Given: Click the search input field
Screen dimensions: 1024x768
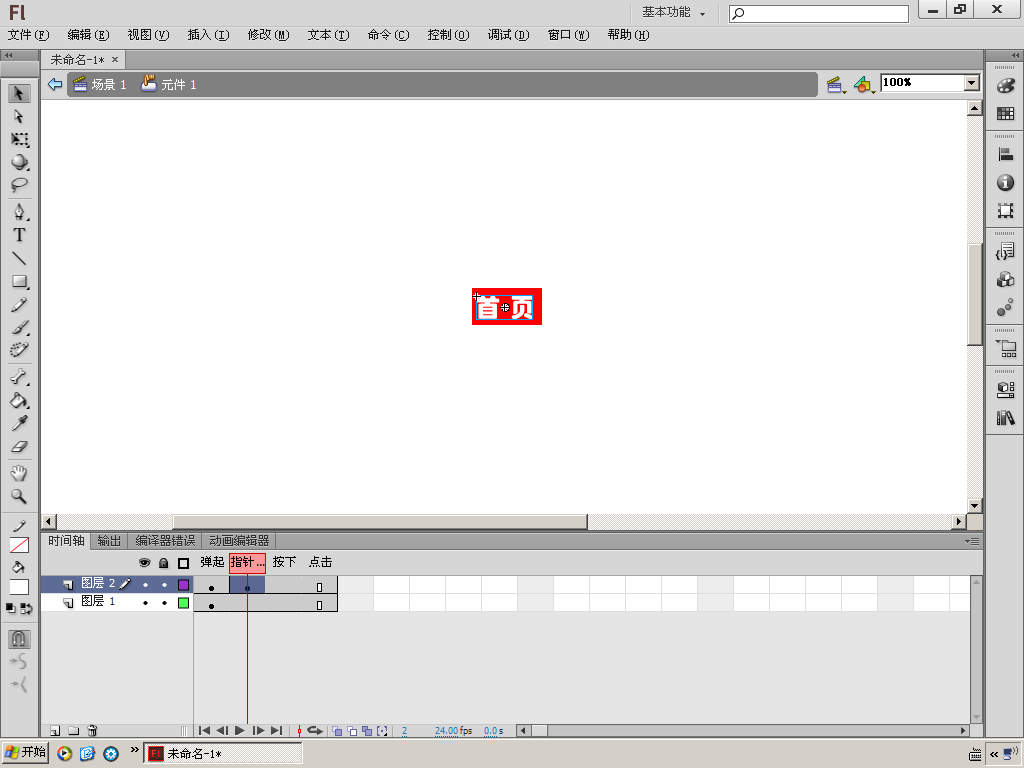Looking at the screenshot, I should pyautogui.click(x=819, y=13).
